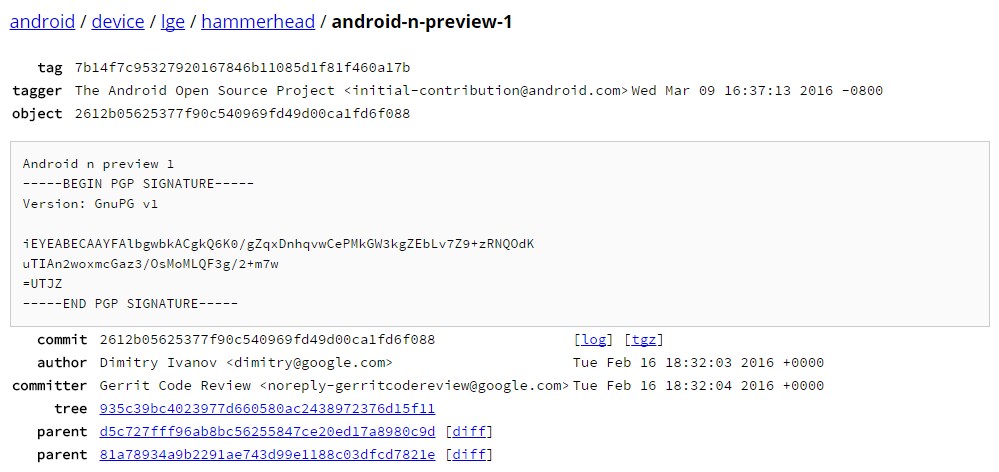Open the android breadcrumb link
The image size is (999, 472).
pyautogui.click(x=43, y=22)
